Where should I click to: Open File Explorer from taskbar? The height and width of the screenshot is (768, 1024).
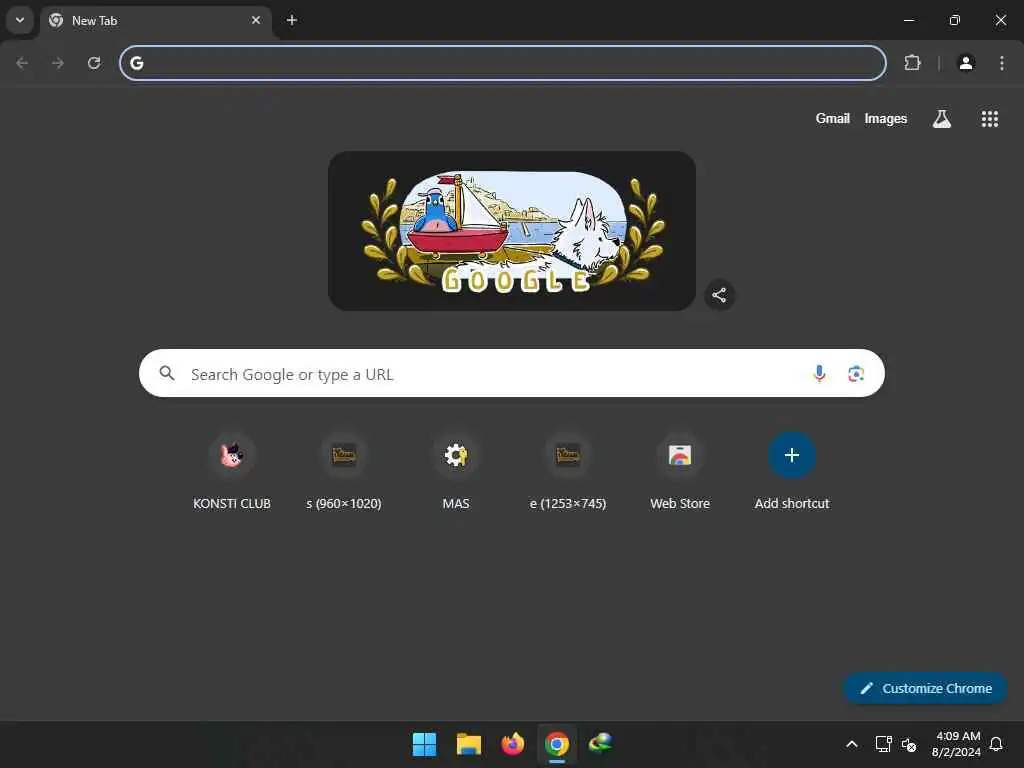(x=469, y=744)
